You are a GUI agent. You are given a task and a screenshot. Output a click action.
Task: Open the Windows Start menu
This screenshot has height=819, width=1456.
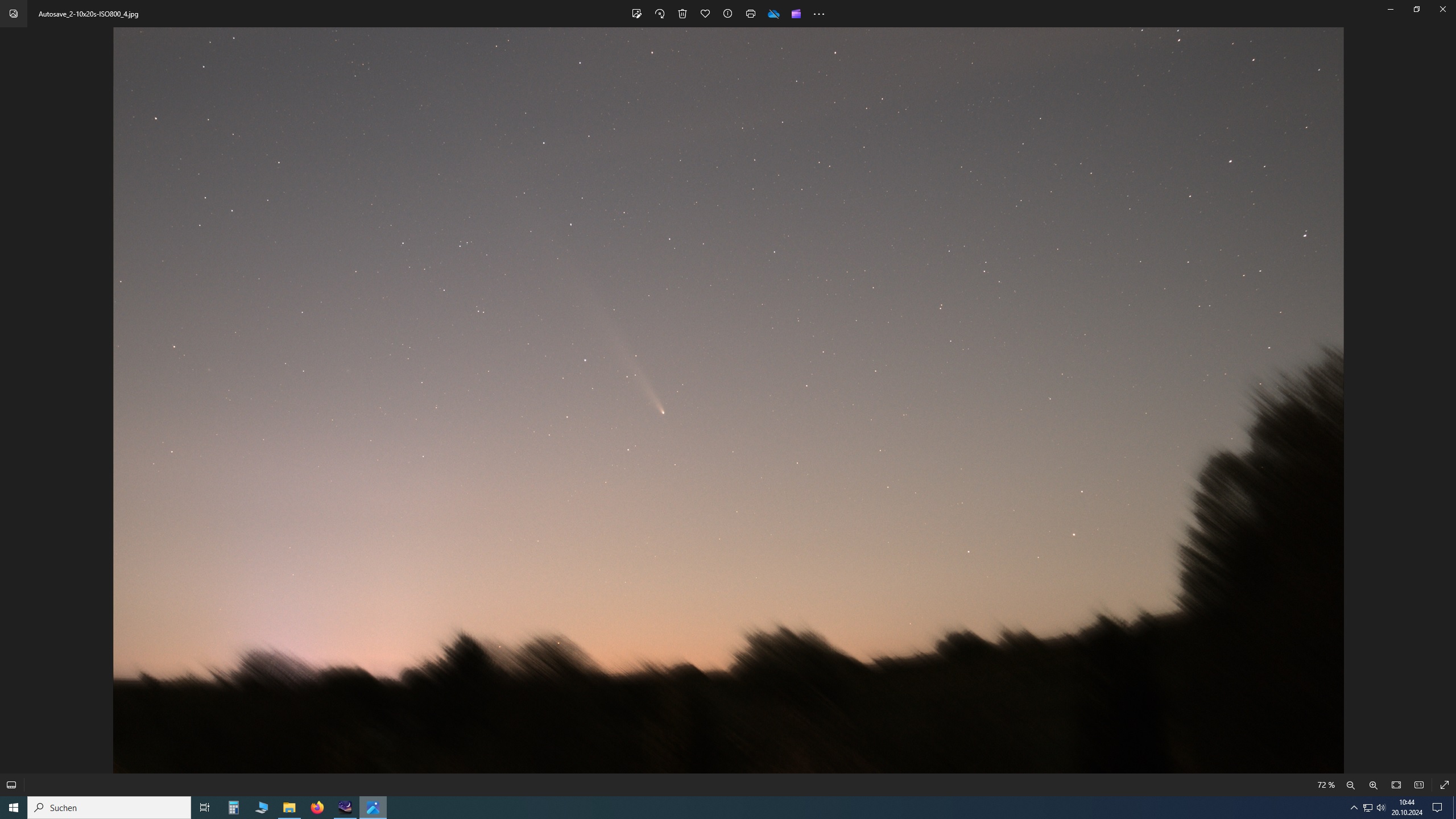click(x=14, y=808)
